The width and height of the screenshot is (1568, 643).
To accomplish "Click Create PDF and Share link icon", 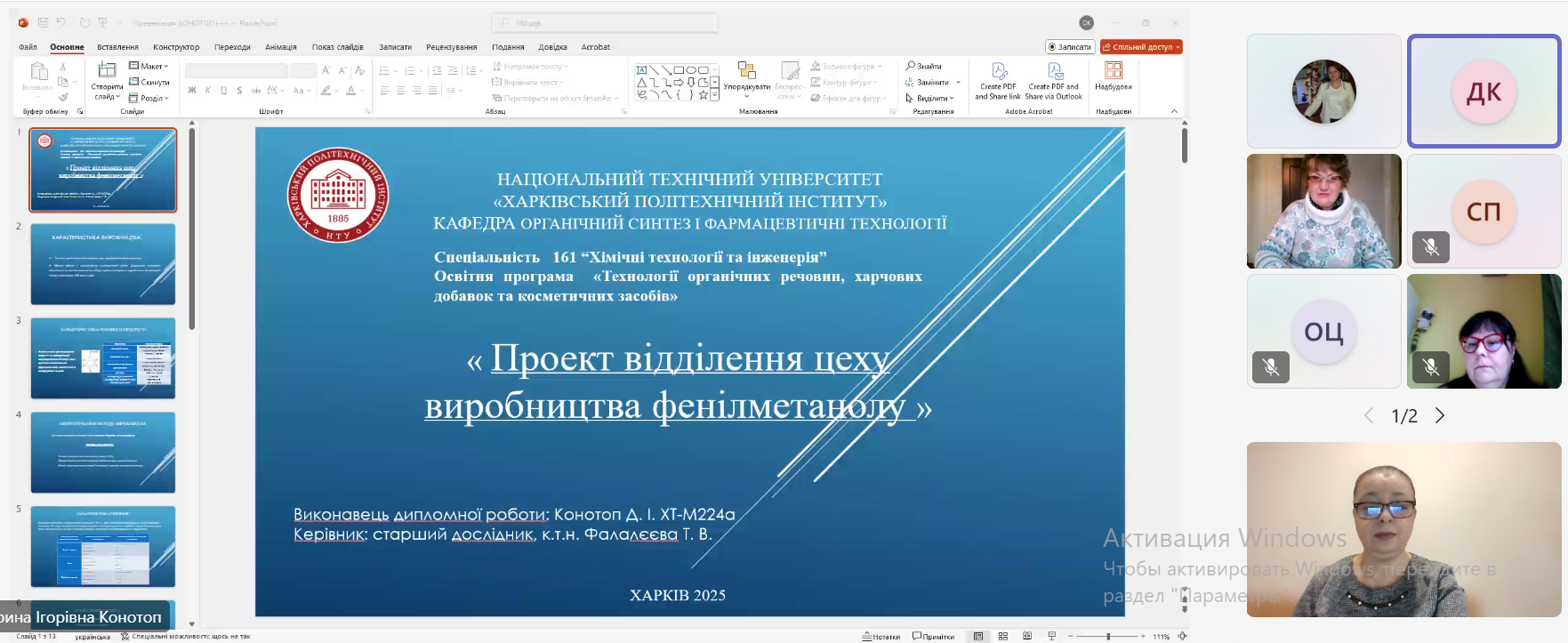I will pos(998,71).
